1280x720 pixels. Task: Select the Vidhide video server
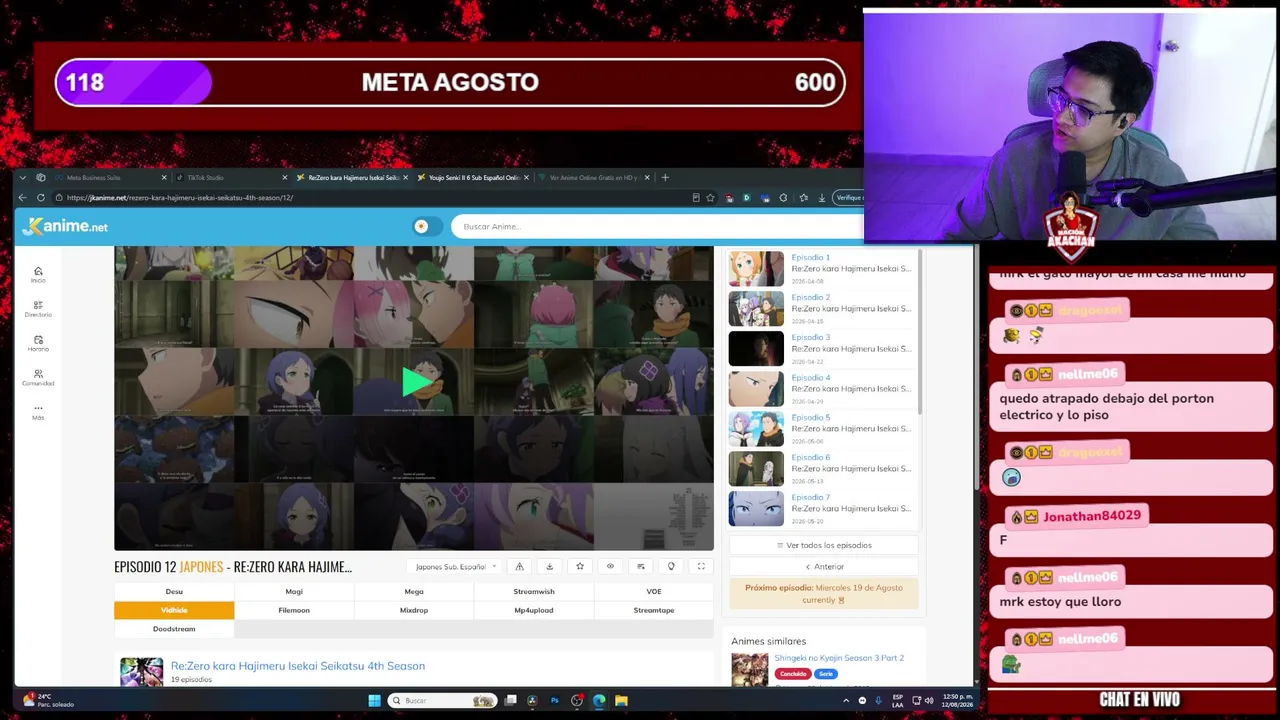[x=174, y=610]
